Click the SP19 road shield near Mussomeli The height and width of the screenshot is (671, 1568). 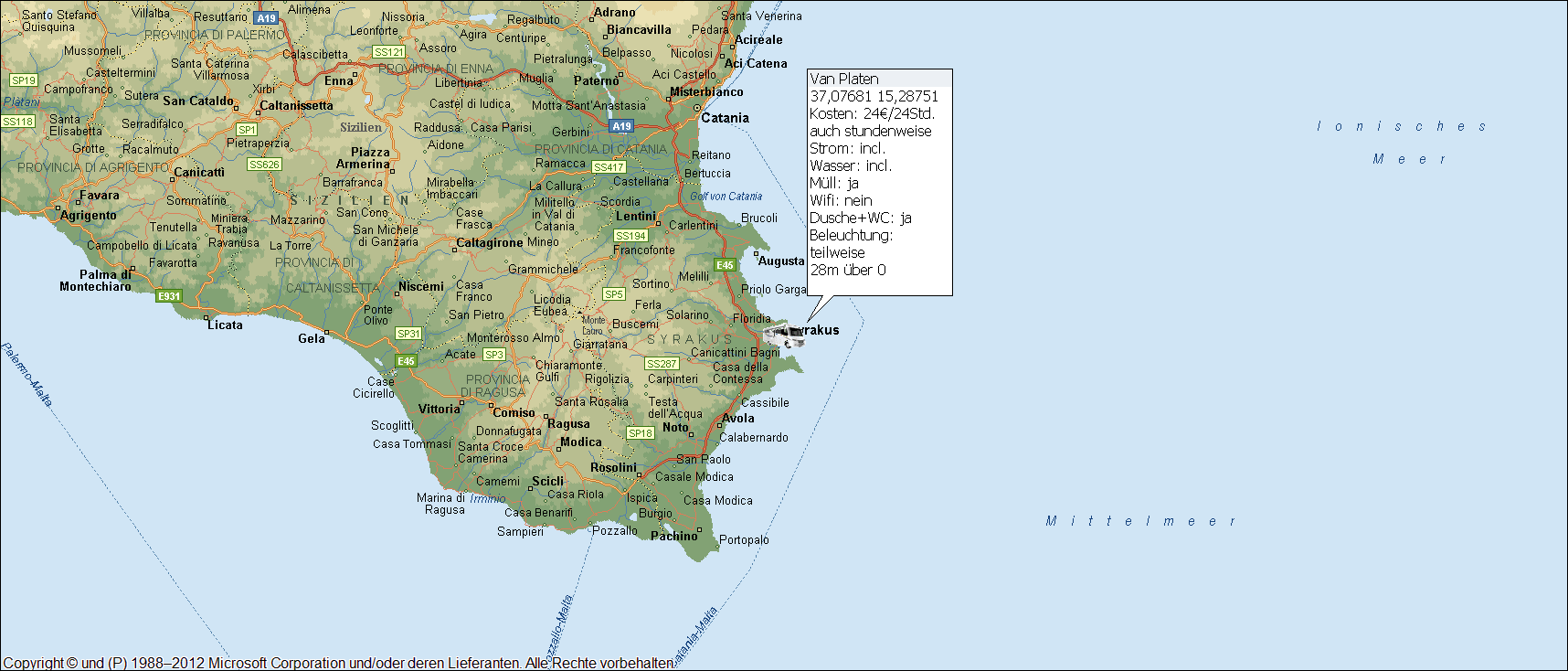click(x=24, y=80)
